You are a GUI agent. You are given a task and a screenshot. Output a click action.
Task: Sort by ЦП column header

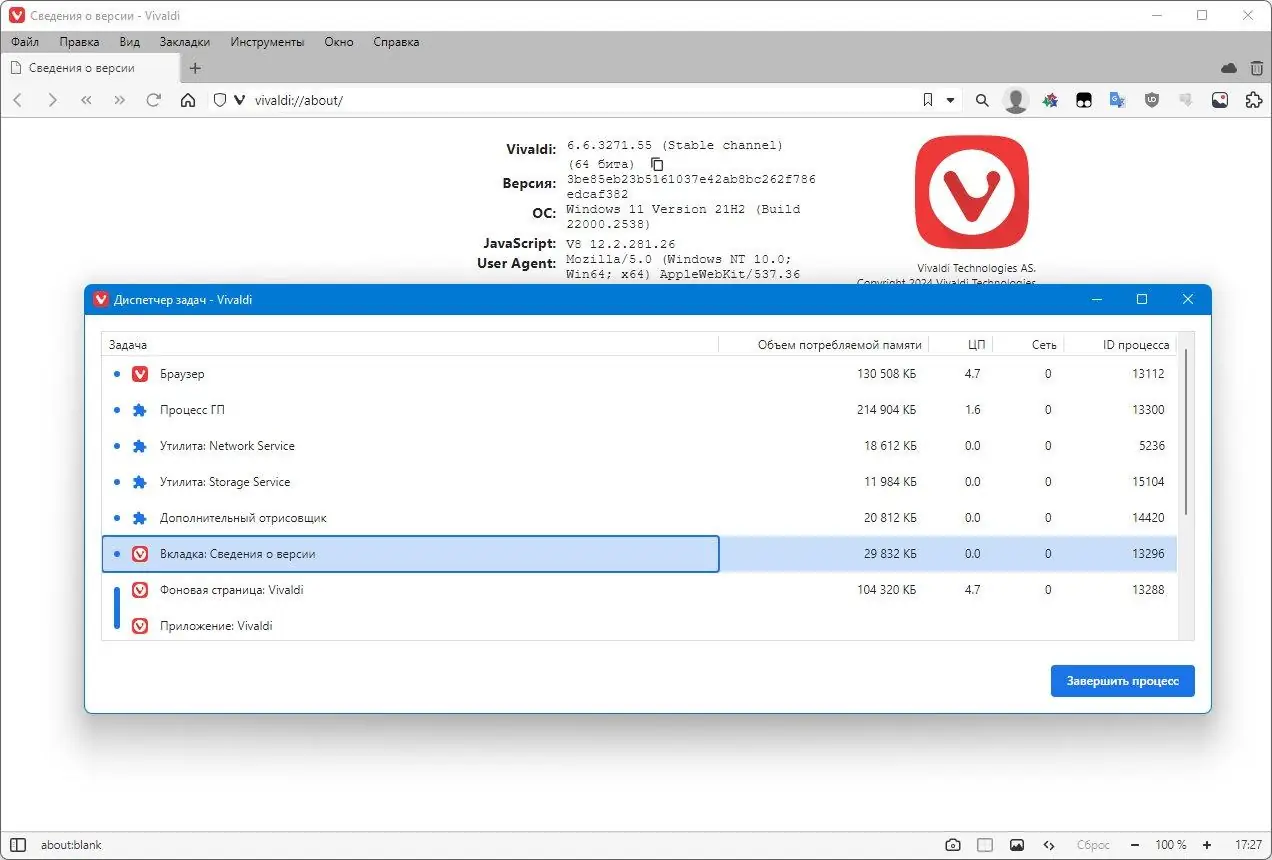pos(961,344)
